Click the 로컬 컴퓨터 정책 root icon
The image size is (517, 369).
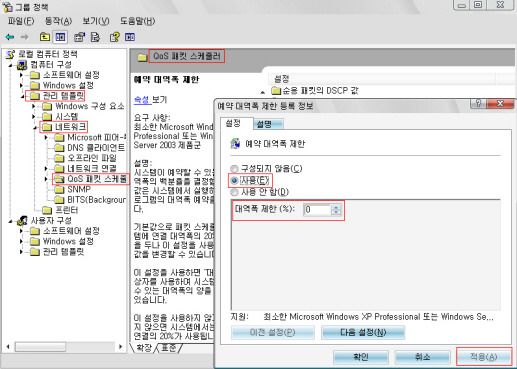[x=11, y=54]
